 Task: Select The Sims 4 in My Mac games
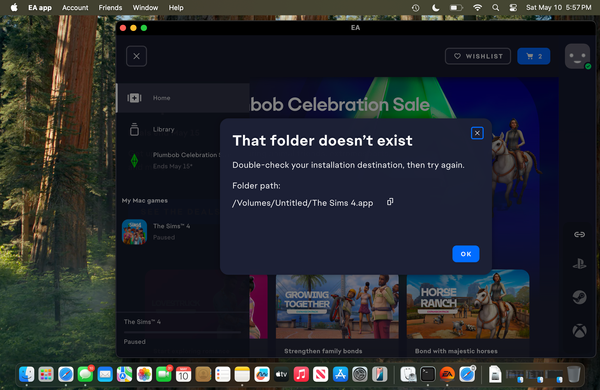[x=168, y=232]
